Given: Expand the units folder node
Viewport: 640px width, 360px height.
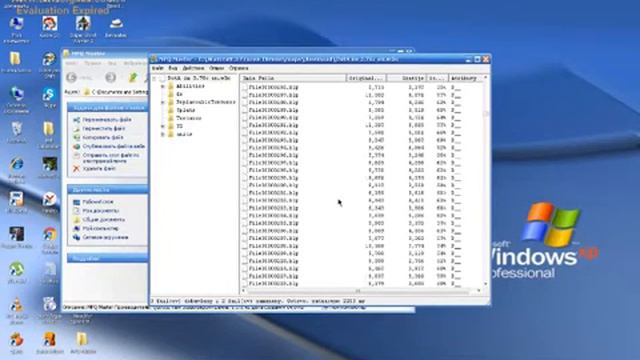Looking at the screenshot, I should coord(163,134).
